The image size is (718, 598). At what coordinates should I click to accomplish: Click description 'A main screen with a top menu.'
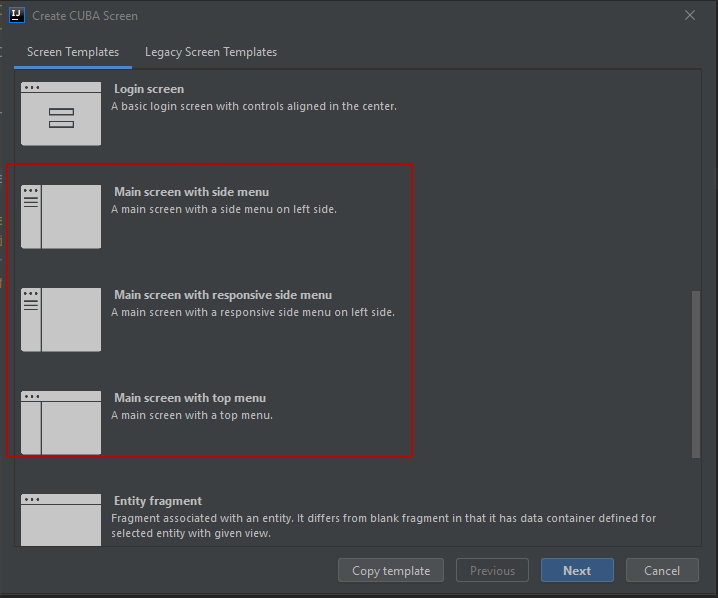point(192,415)
